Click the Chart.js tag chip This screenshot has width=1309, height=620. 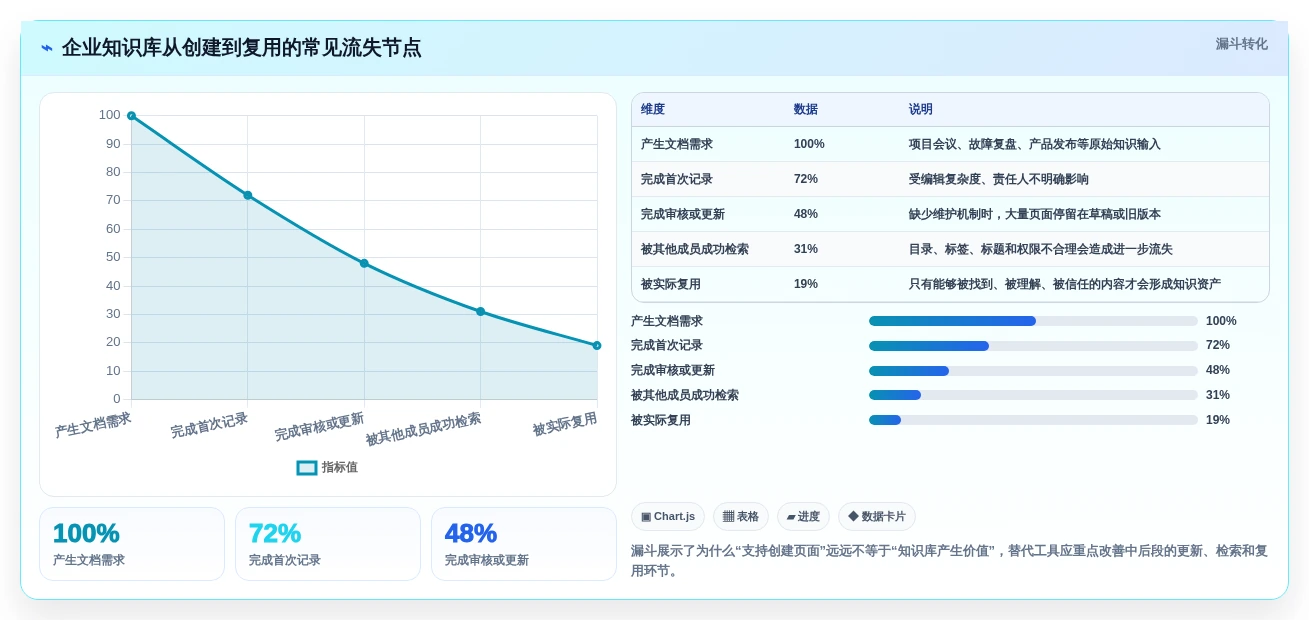[668, 516]
